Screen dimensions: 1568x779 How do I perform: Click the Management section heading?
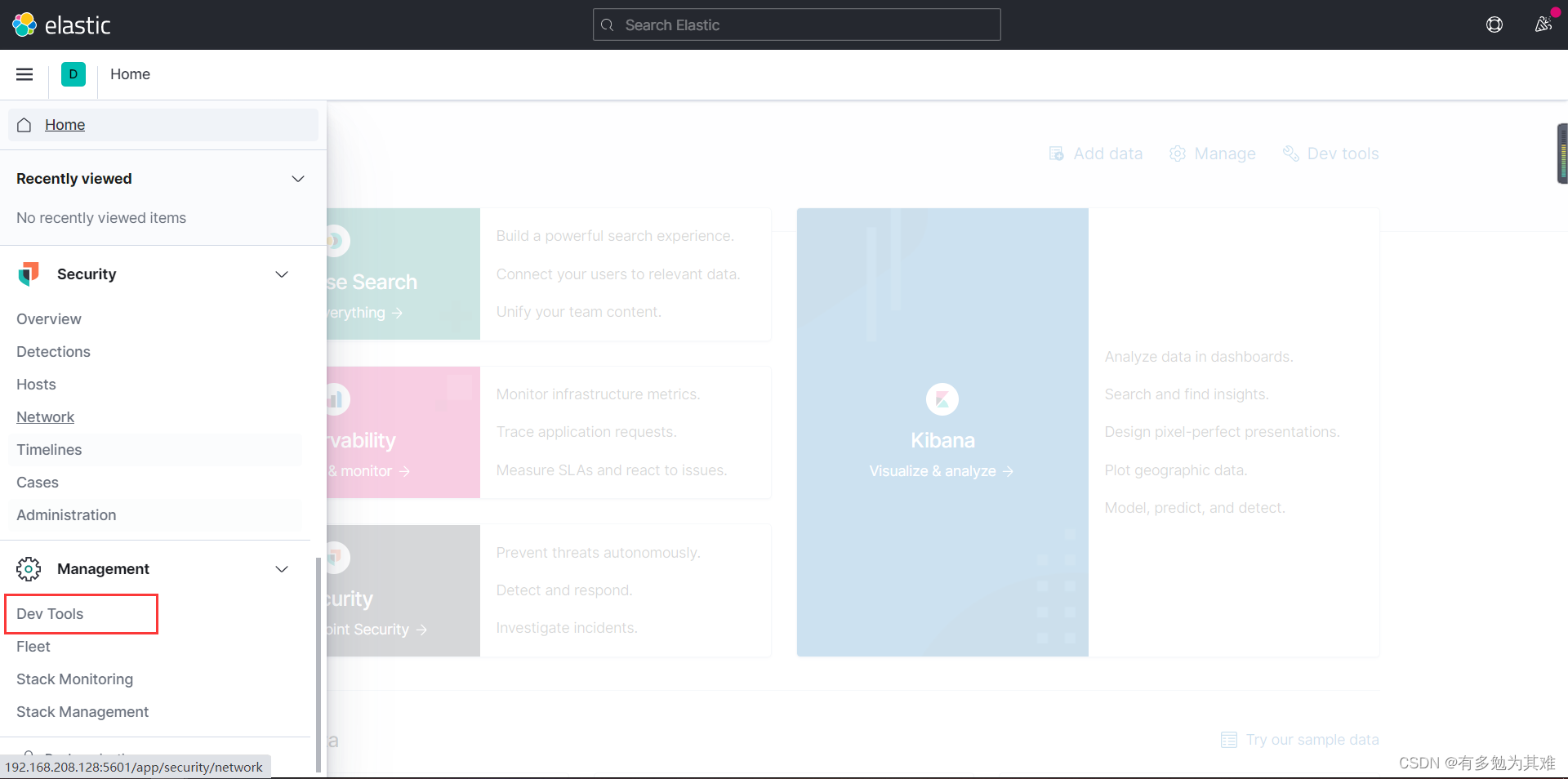tap(103, 569)
